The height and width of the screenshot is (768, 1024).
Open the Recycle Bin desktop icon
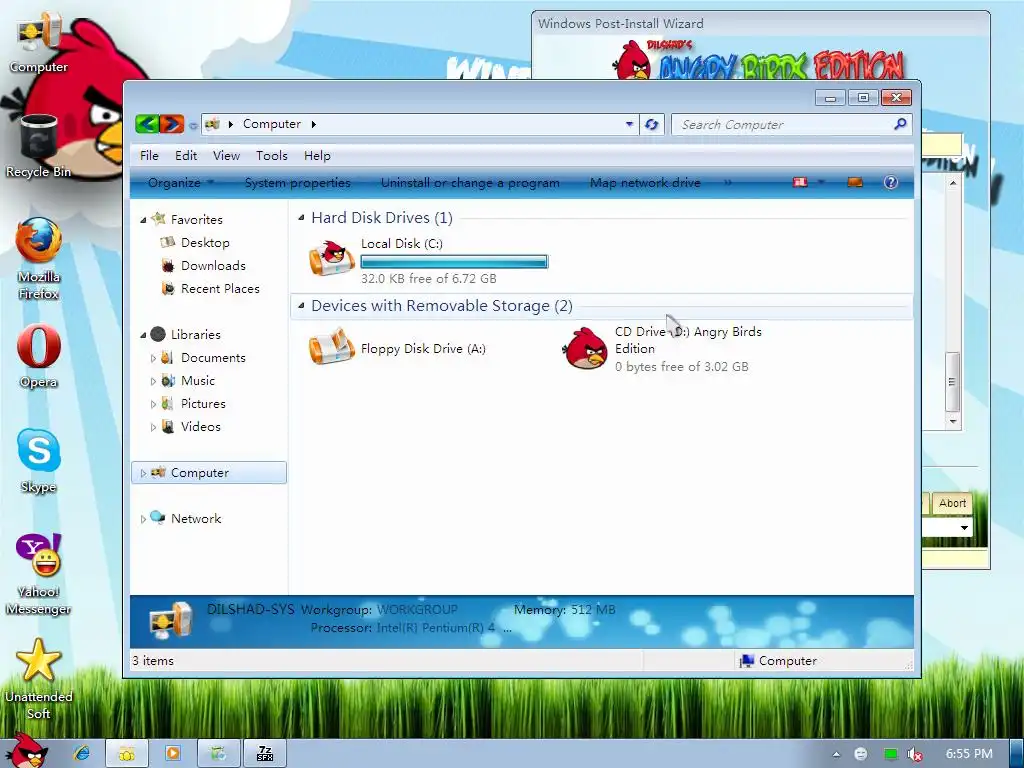[38, 146]
